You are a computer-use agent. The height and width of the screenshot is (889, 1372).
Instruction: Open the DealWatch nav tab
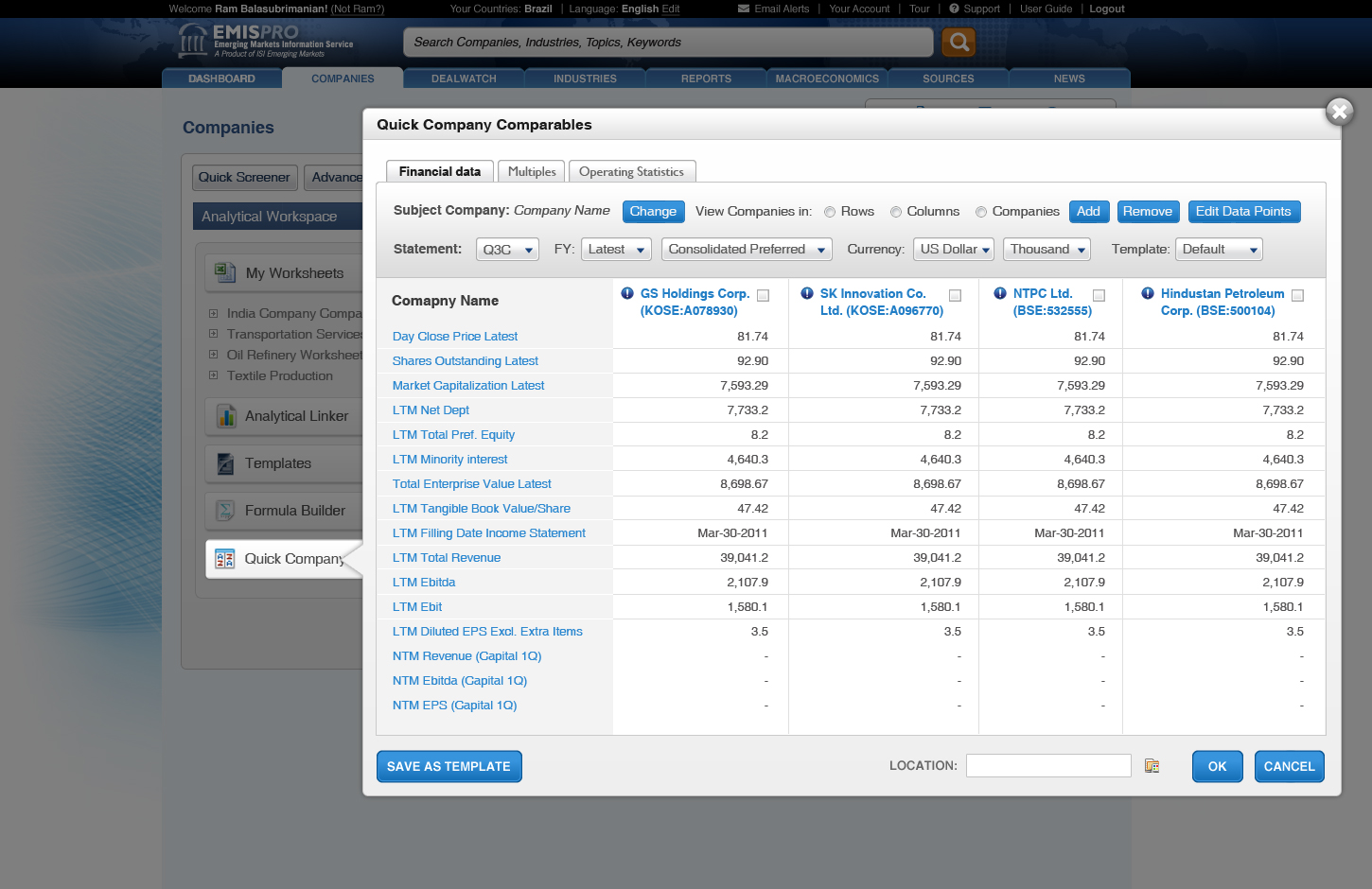[x=464, y=78]
